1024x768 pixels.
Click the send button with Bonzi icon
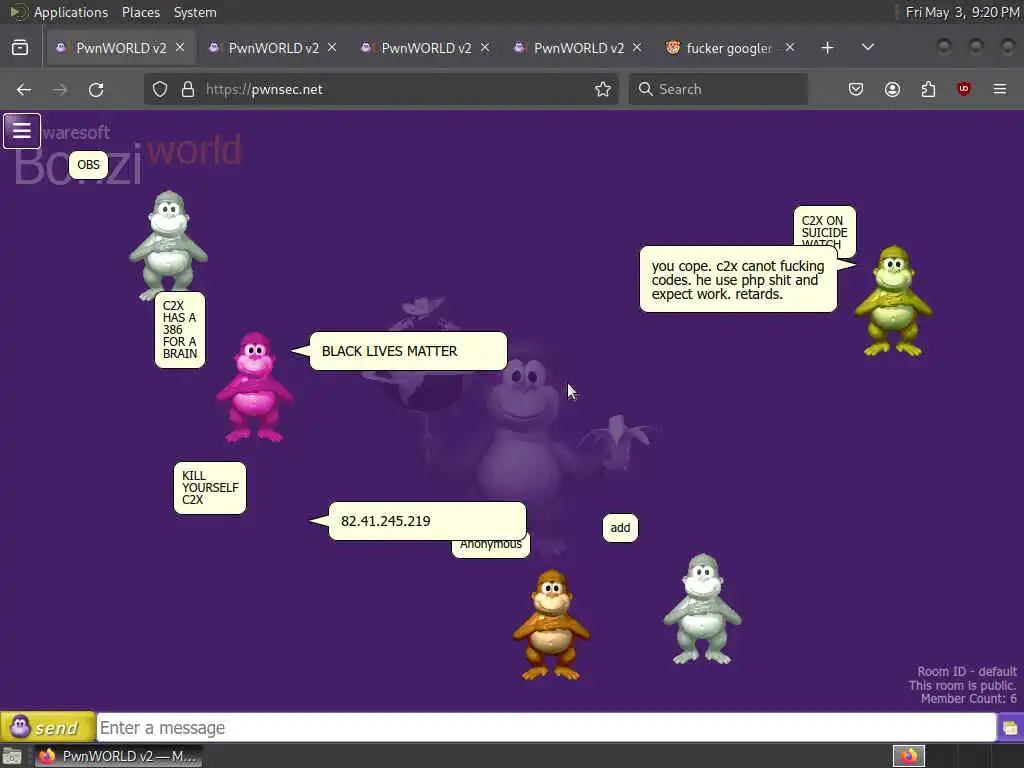48,727
